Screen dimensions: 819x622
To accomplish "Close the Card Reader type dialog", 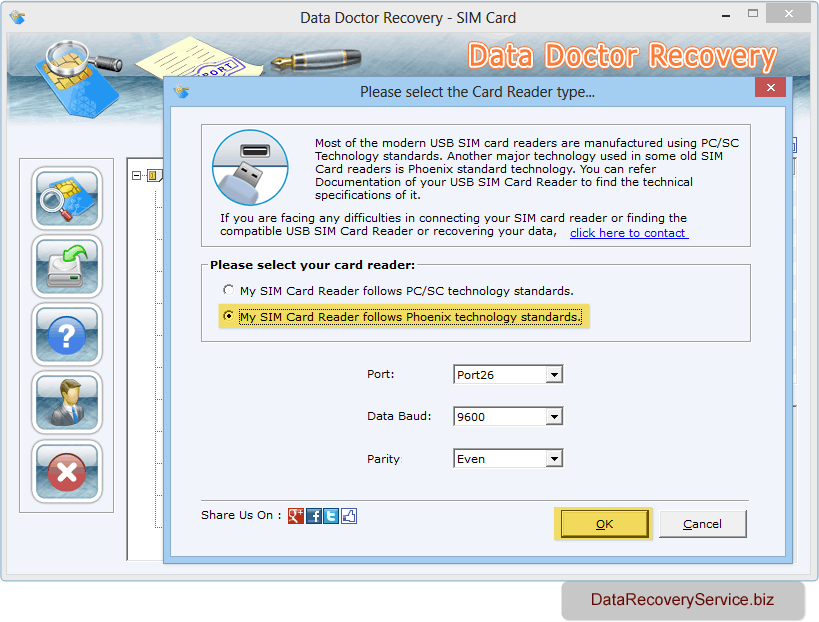I will pos(770,87).
